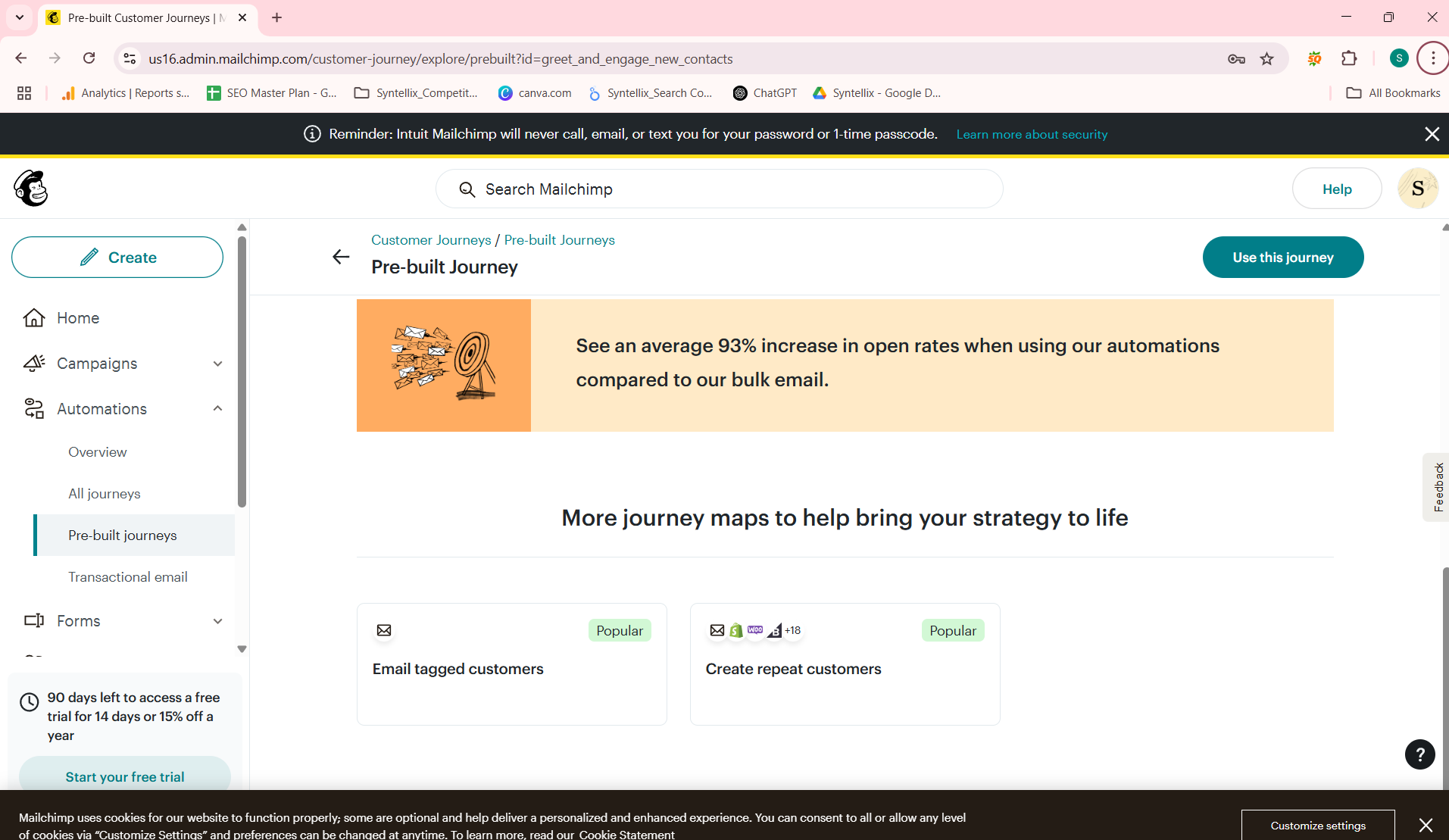Screen dimensions: 1449x840
Task: Open the SEO Master Plan bookmark
Action: 272,93
